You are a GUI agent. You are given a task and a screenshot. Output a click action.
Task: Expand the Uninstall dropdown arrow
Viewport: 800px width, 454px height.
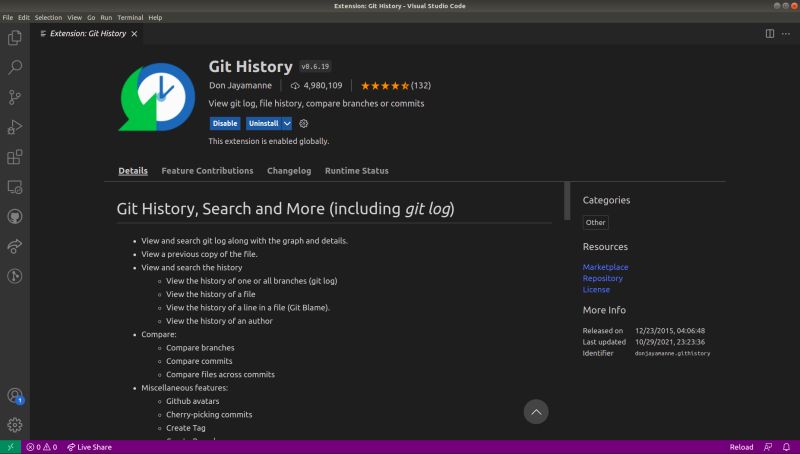pyautogui.click(x=287, y=123)
